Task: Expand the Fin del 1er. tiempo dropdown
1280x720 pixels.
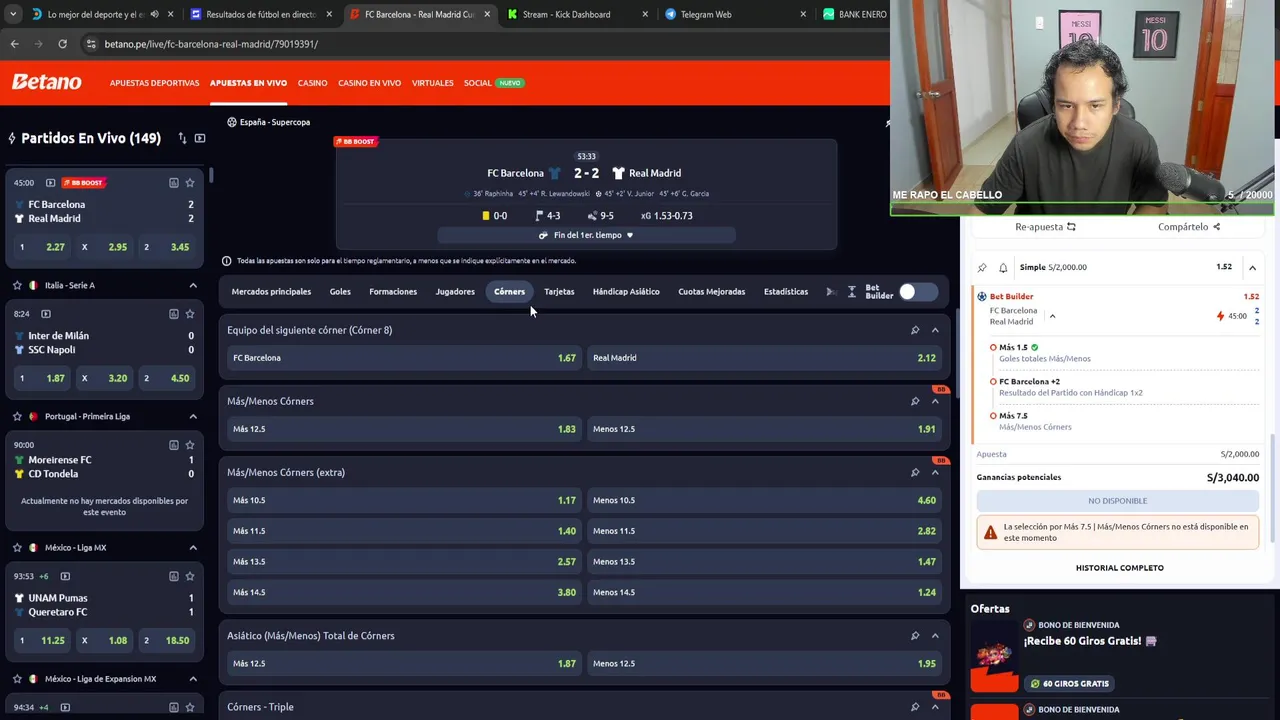Action: 586,235
